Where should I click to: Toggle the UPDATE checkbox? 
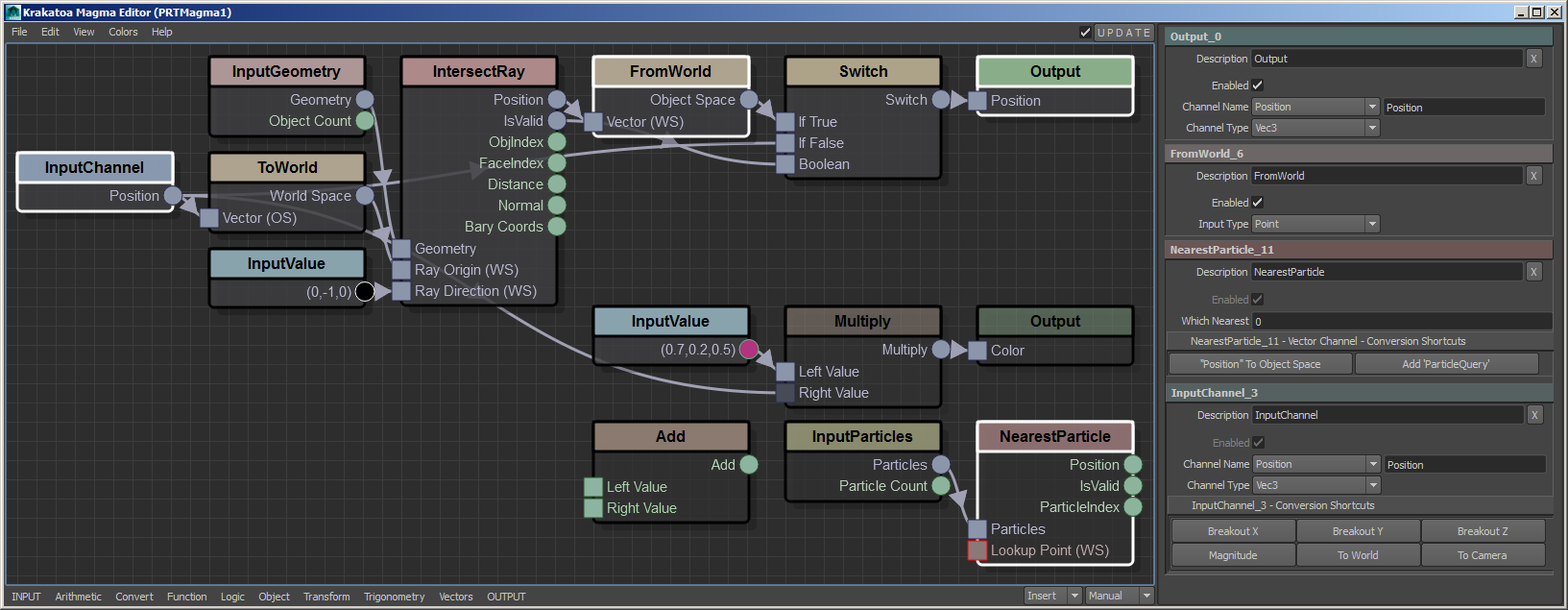[1085, 33]
